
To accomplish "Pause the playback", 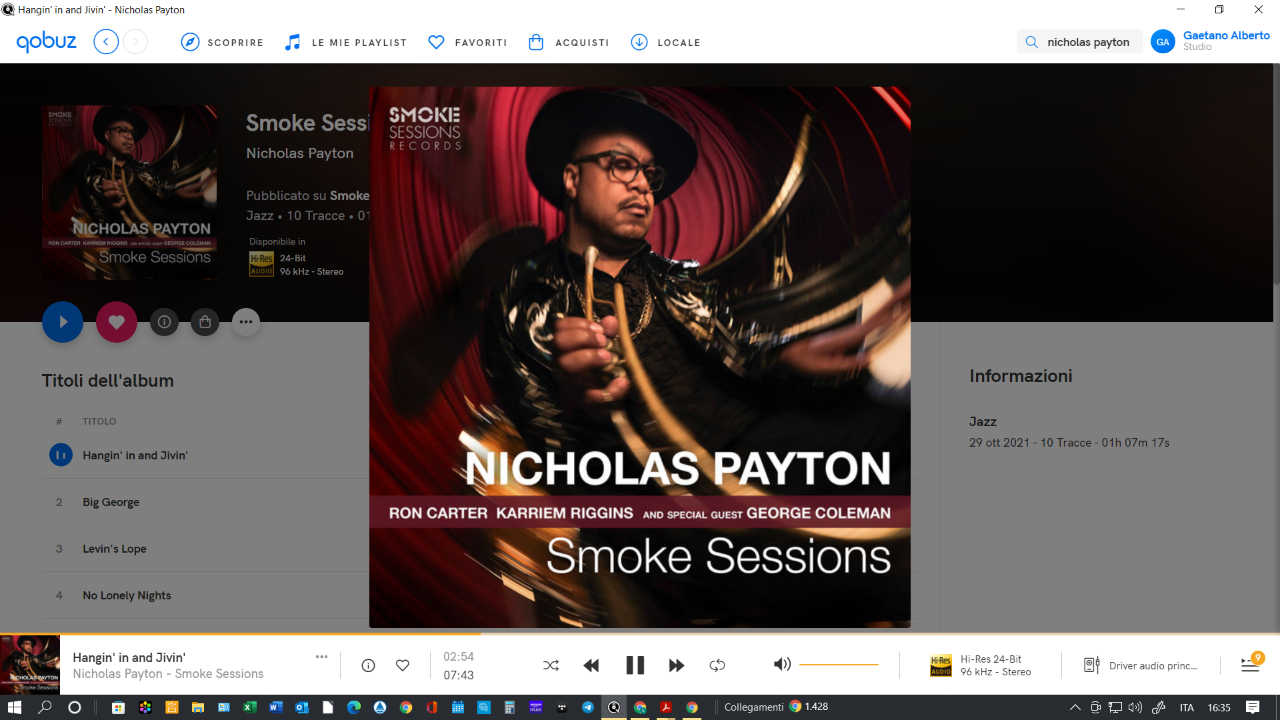I will pos(635,665).
